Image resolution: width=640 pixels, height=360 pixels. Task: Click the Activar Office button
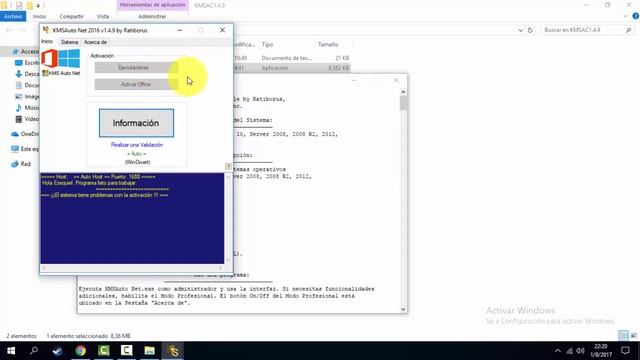[136, 84]
